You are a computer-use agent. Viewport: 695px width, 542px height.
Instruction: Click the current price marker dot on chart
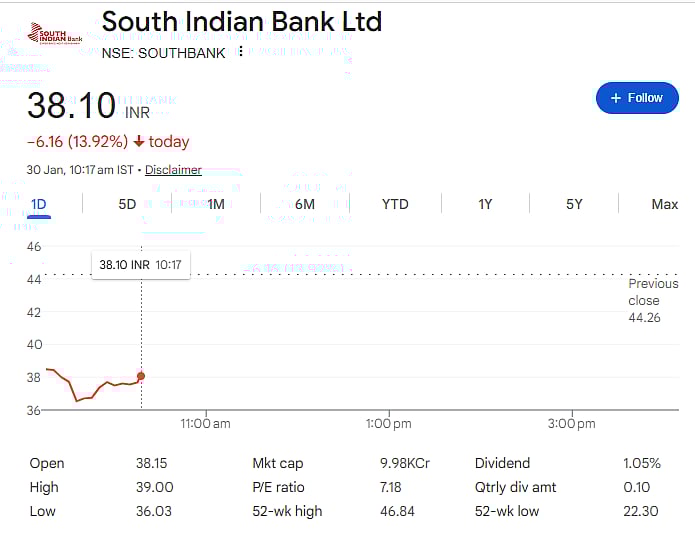pos(141,376)
